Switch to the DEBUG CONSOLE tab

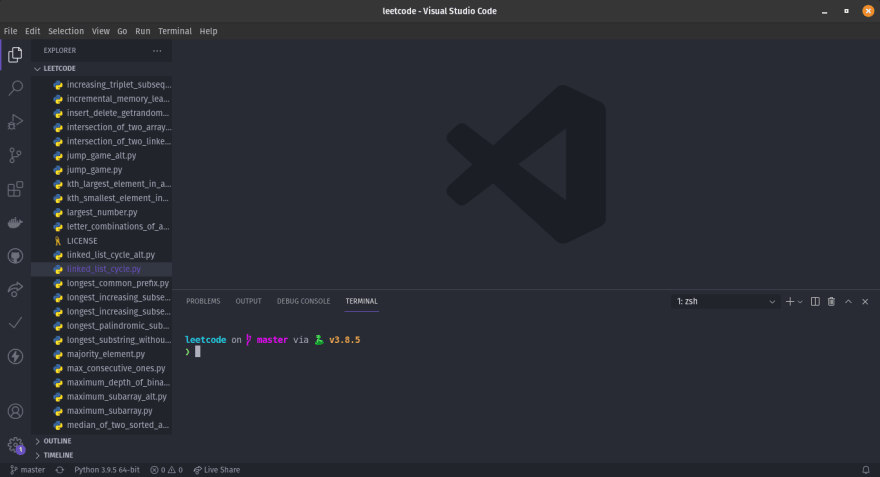(x=303, y=301)
